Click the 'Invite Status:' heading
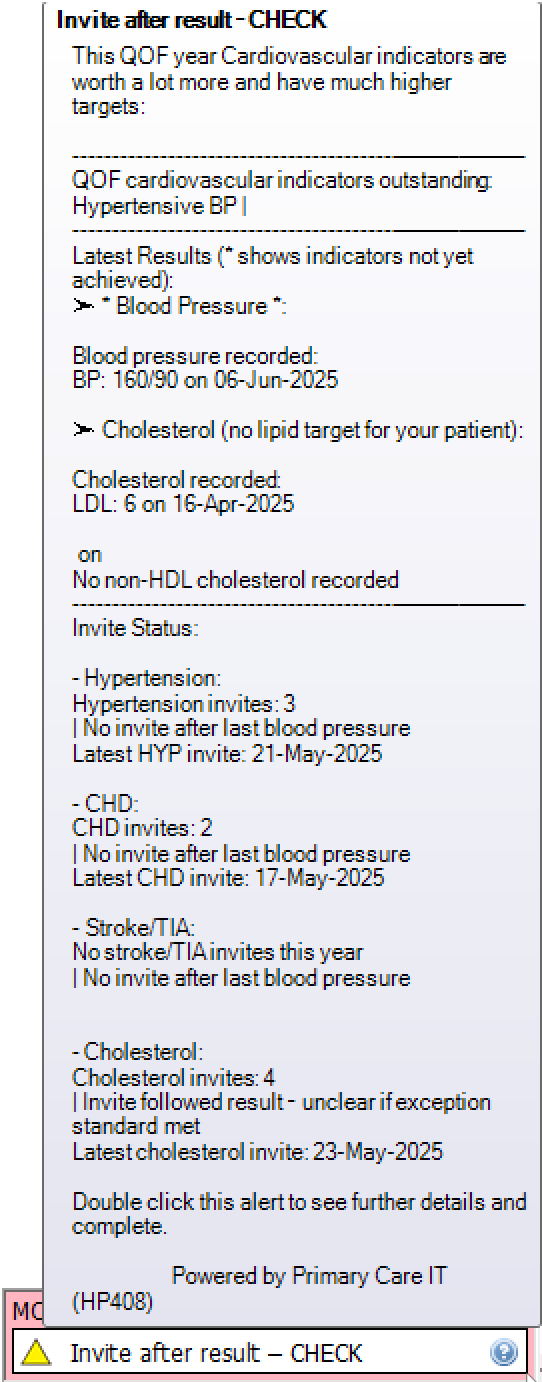Screen dimensions: 542x1382 (135, 629)
